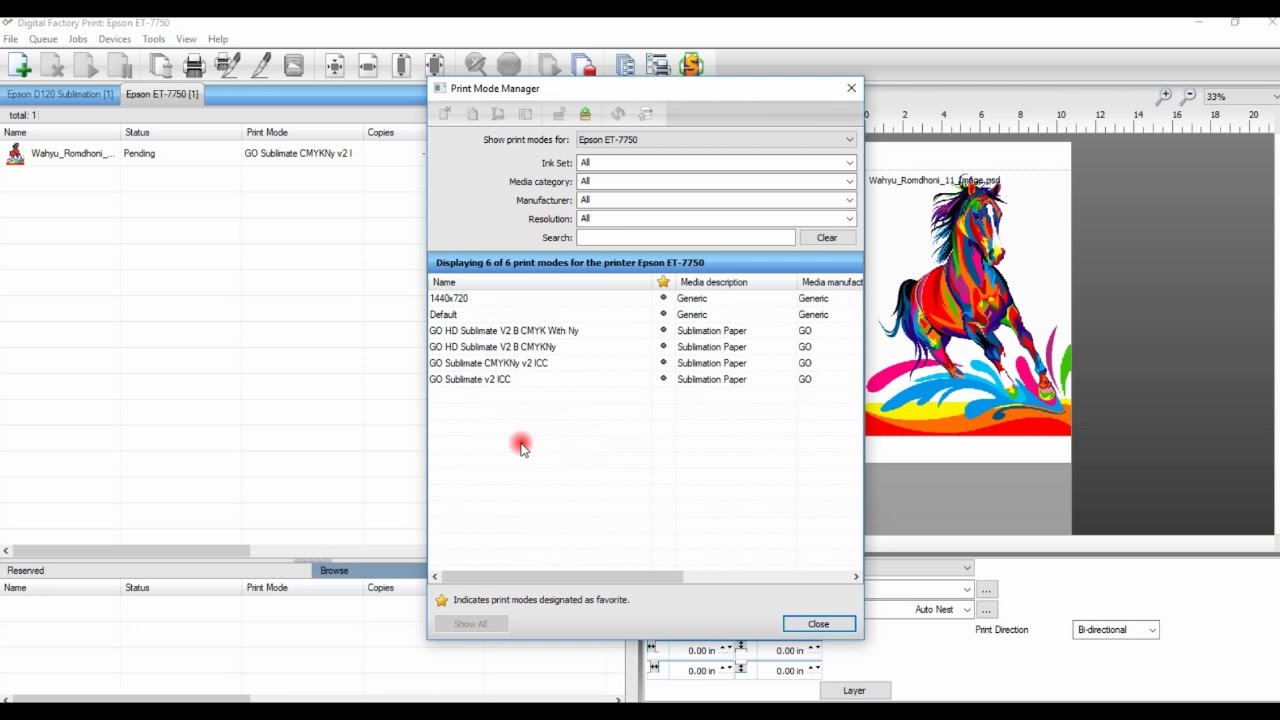Image resolution: width=1280 pixels, height=720 pixels.
Task: Select GO Sublimate CMYKNy v2 ICC row
Action: (645, 363)
